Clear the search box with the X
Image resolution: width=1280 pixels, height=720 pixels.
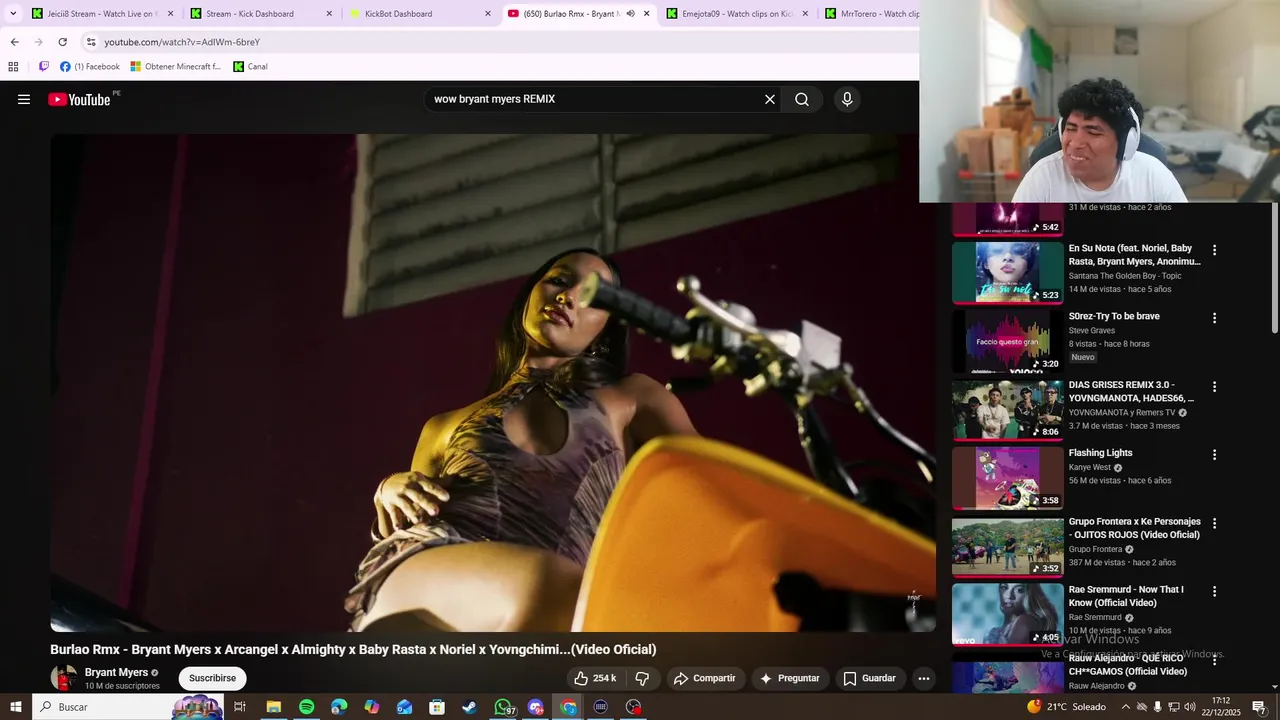click(770, 99)
